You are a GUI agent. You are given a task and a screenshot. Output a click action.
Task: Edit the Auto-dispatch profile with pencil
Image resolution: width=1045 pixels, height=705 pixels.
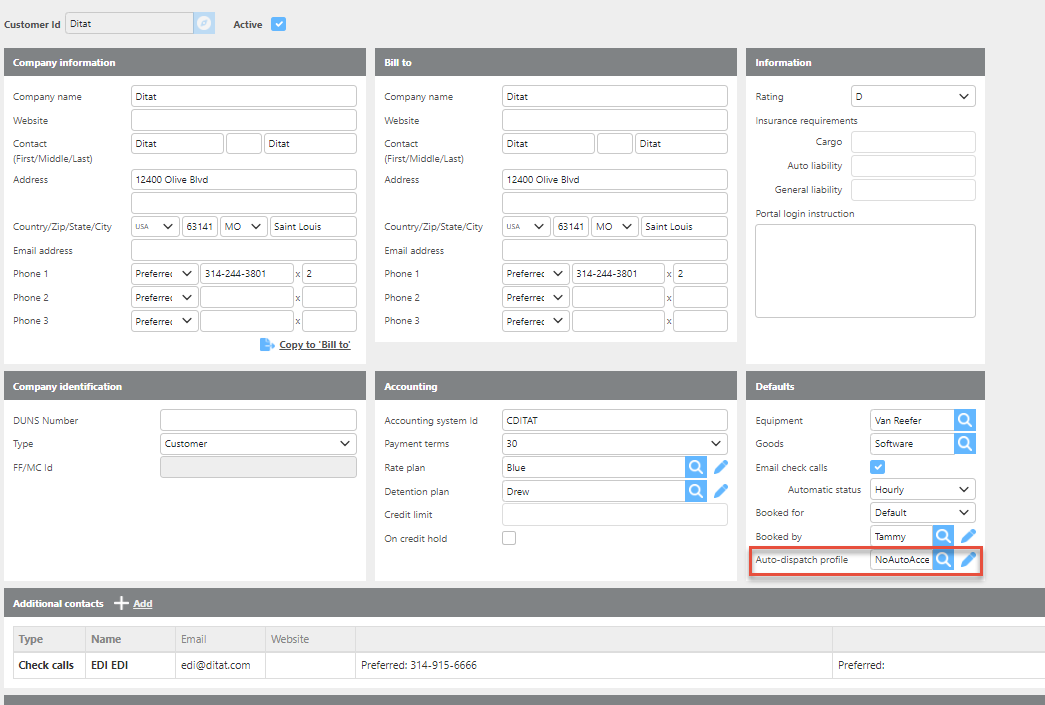[968, 560]
